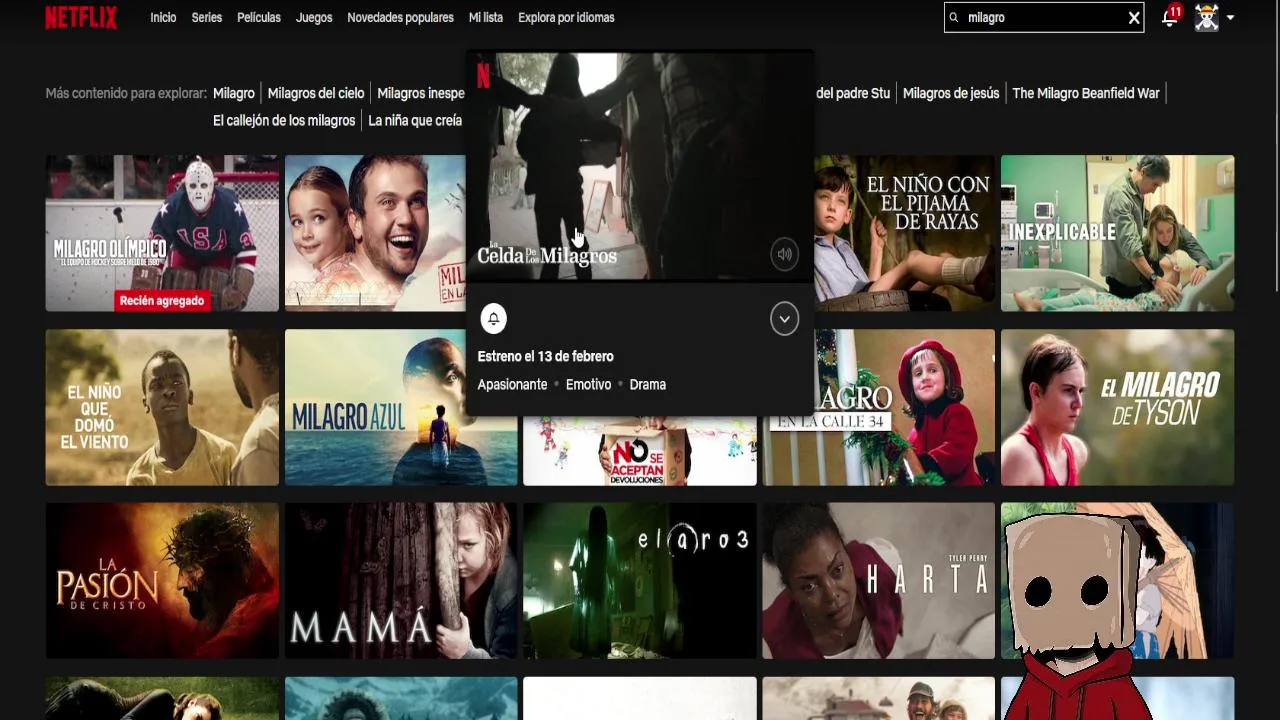Open La Pasión de Cristo card
Viewport: 1280px width, 720px height.
(162, 581)
